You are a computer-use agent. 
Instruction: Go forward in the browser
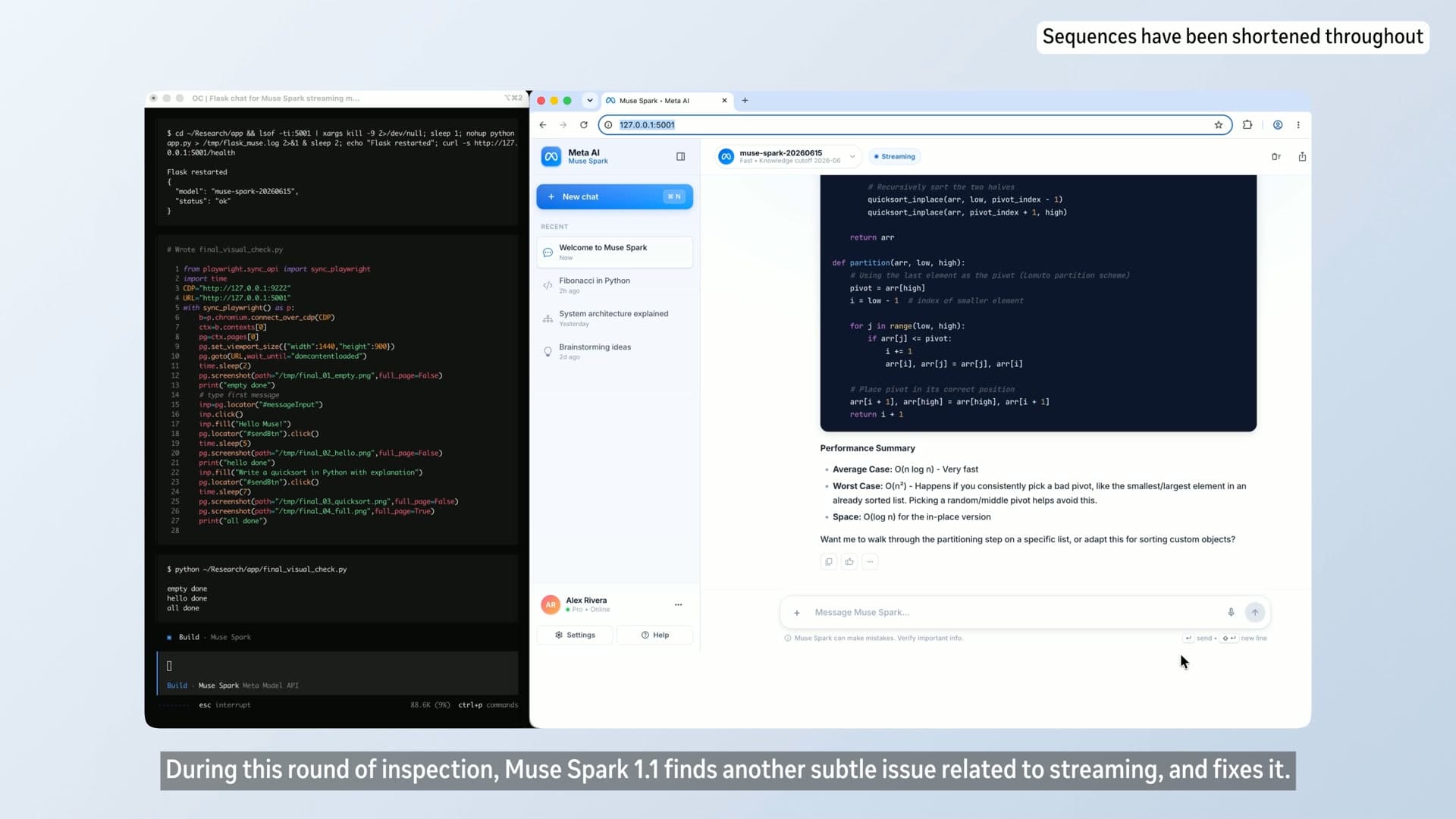pyautogui.click(x=563, y=125)
